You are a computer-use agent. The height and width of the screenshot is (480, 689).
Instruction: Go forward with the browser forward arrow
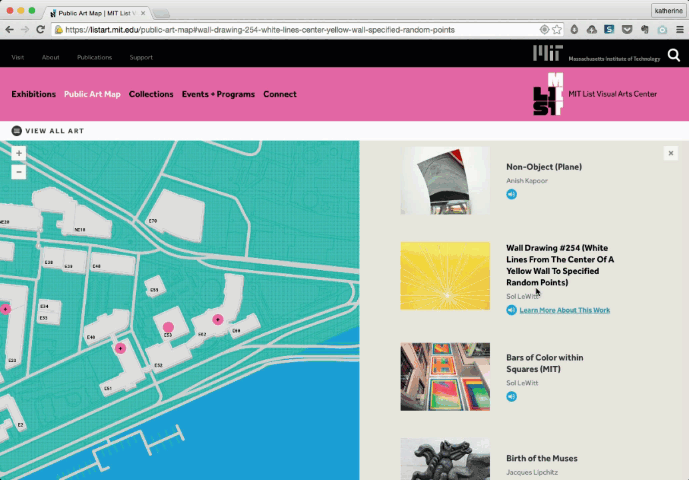25,29
